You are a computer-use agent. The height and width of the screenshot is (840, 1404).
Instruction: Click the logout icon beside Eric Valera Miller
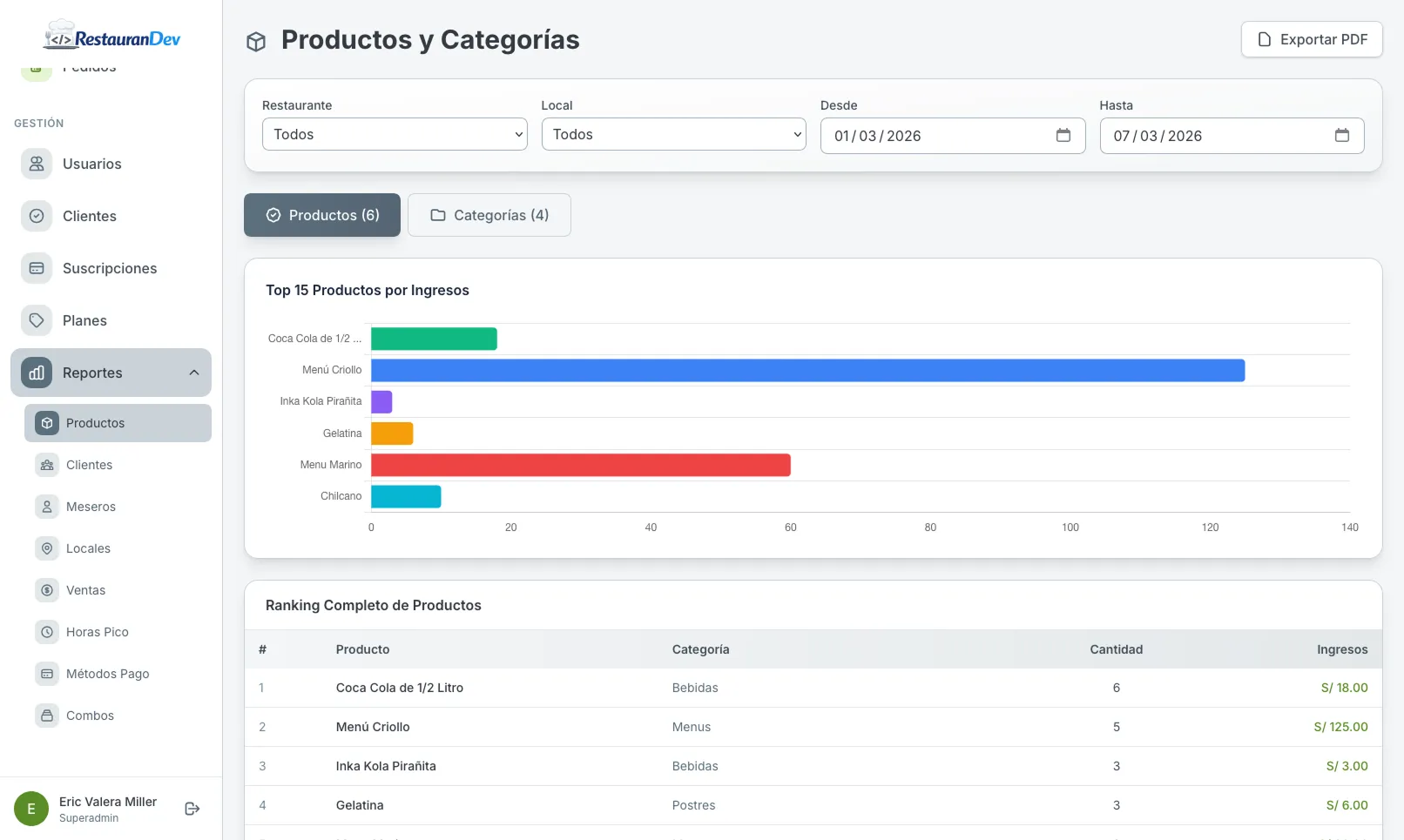(x=192, y=809)
